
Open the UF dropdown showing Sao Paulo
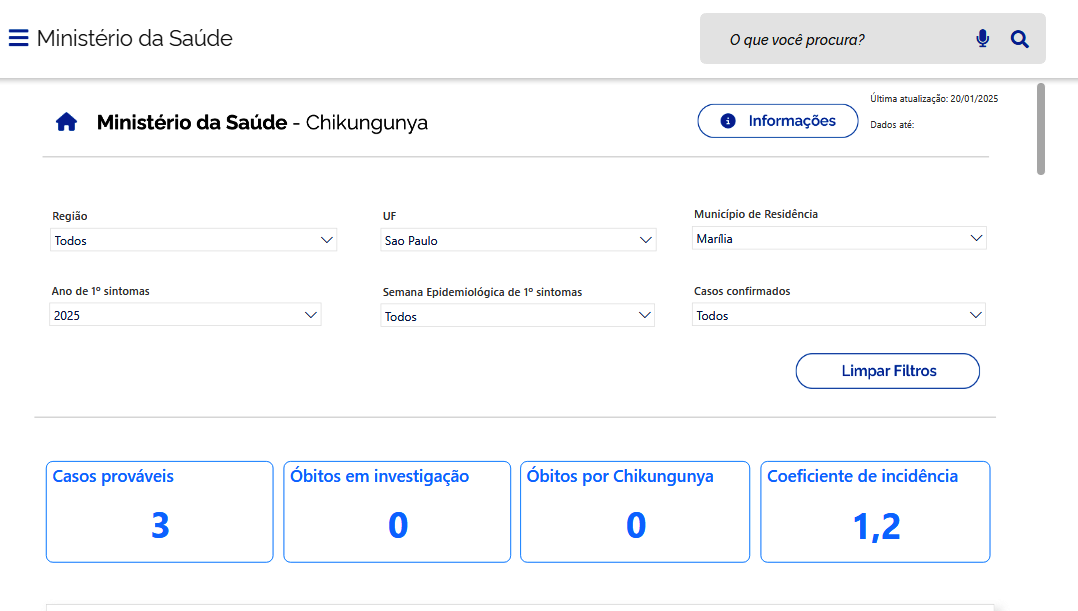[518, 240]
